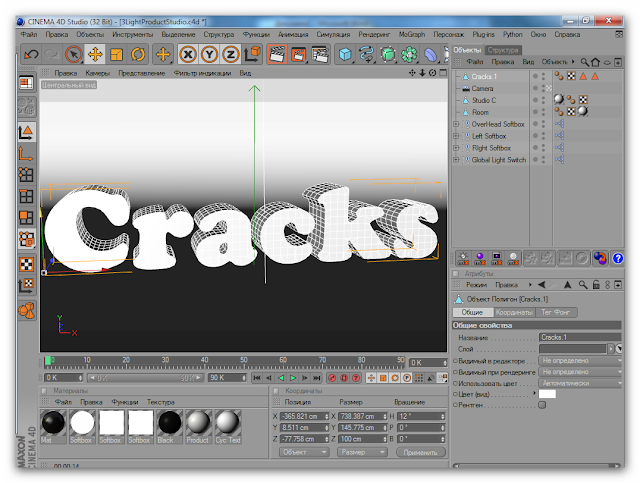The width and height of the screenshot is (640, 483).
Task: Enable the Рентген checkbox
Action: point(542,405)
